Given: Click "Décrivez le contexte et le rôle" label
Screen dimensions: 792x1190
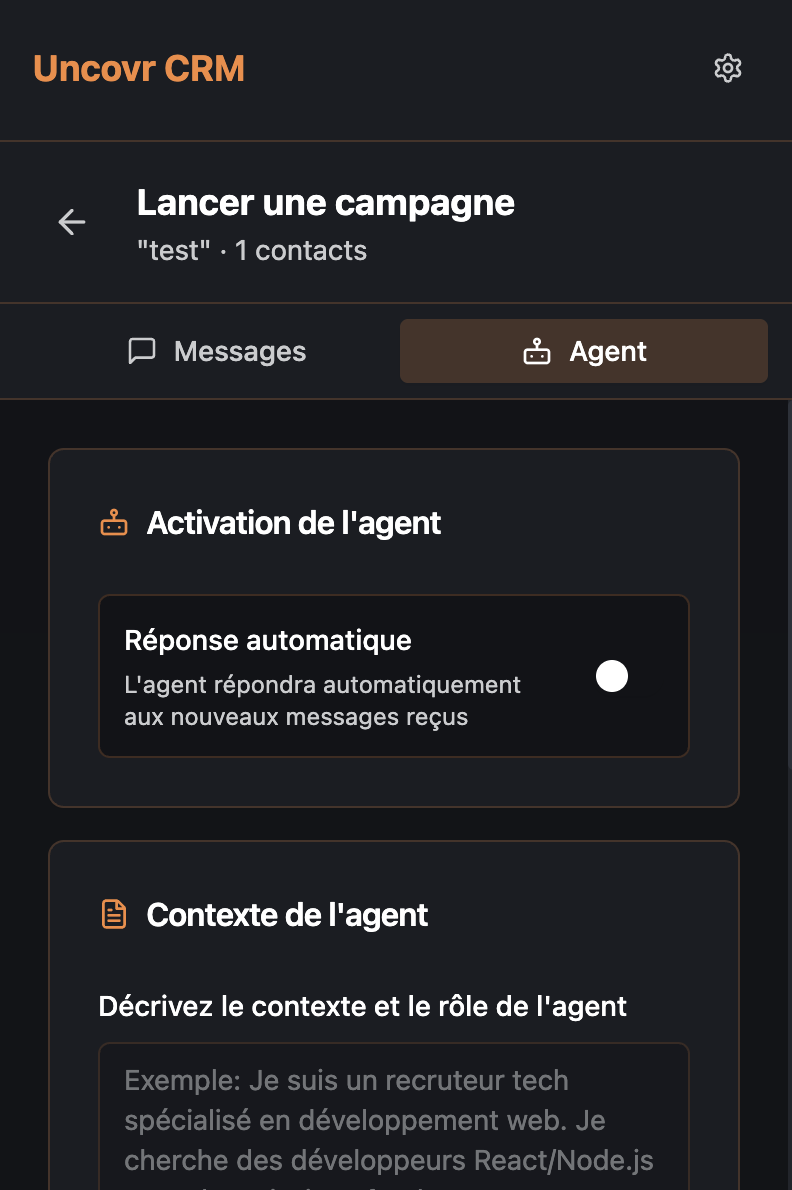Looking at the screenshot, I should point(363,1006).
